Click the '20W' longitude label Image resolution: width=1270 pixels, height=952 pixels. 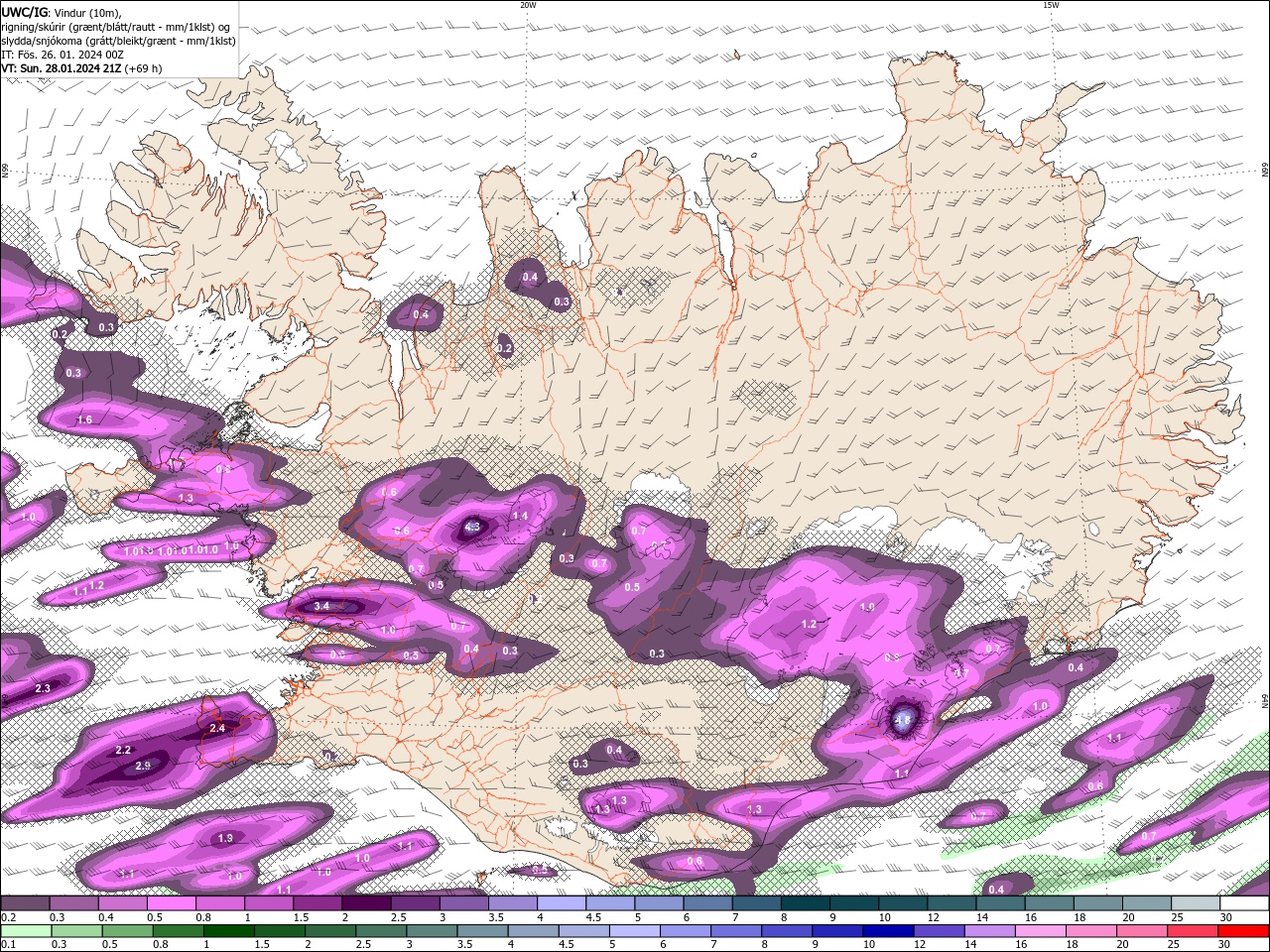pyautogui.click(x=528, y=5)
